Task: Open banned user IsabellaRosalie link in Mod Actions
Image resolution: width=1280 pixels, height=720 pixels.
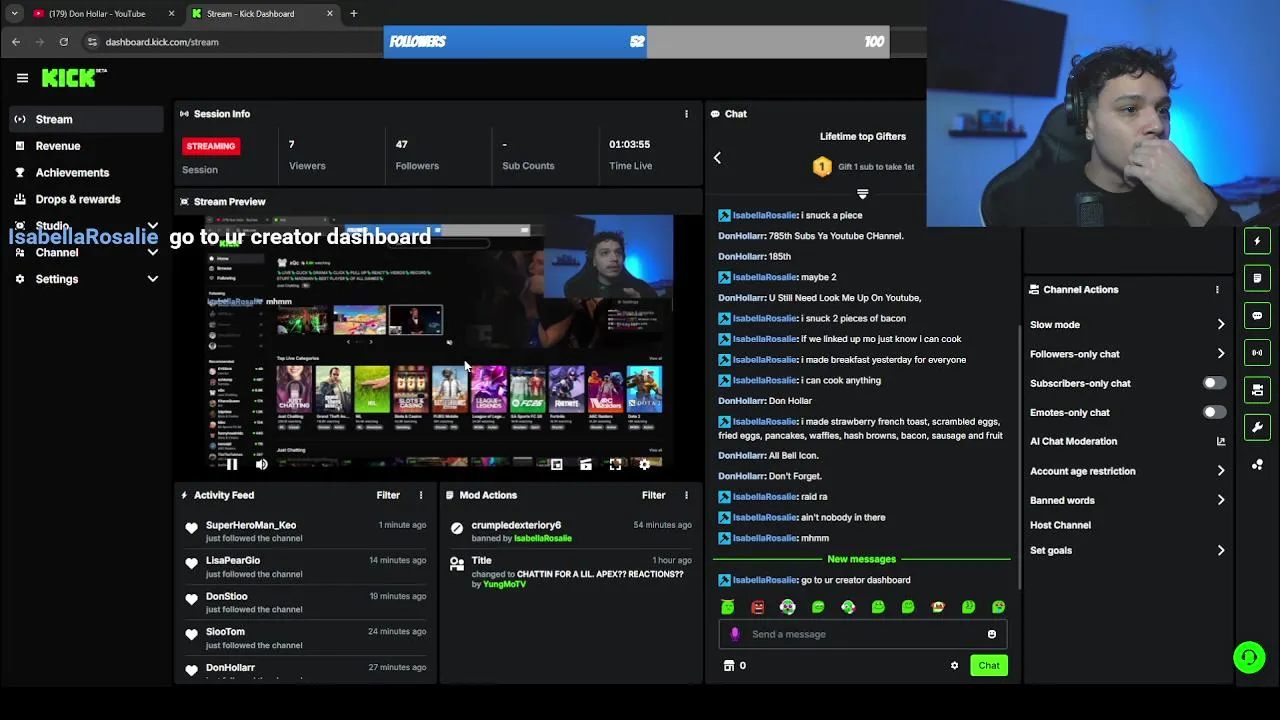Action: coord(543,538)
